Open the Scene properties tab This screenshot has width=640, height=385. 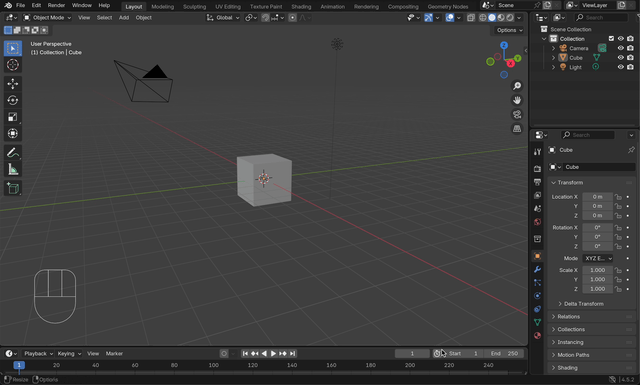537,209
